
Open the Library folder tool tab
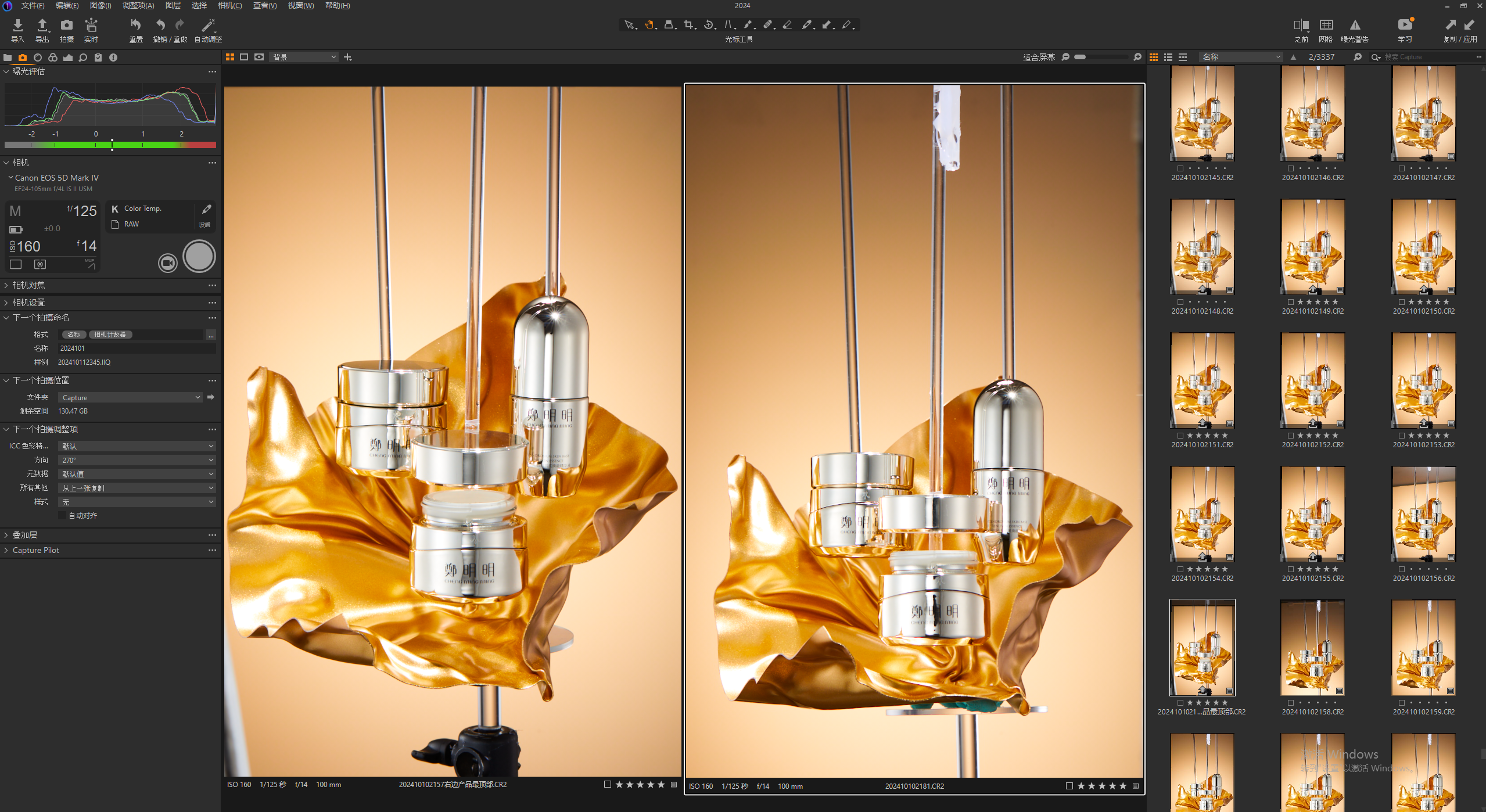(8, 58)
